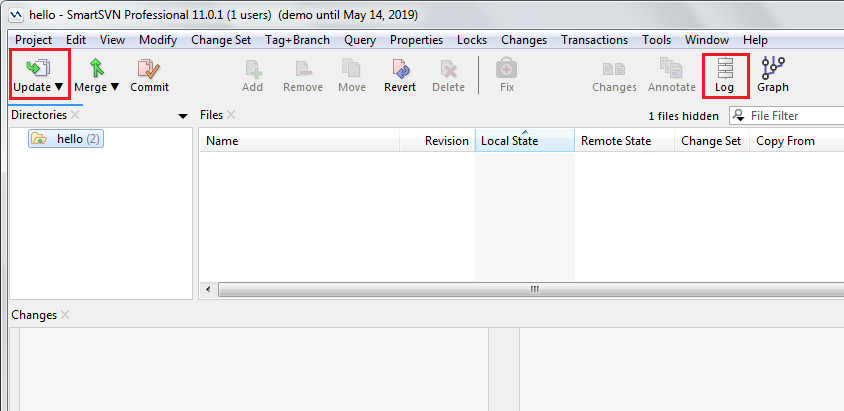Viewport: 844px width, 411px height.
Task: Open the Transactions menu
Action: (x=594, y=40)
